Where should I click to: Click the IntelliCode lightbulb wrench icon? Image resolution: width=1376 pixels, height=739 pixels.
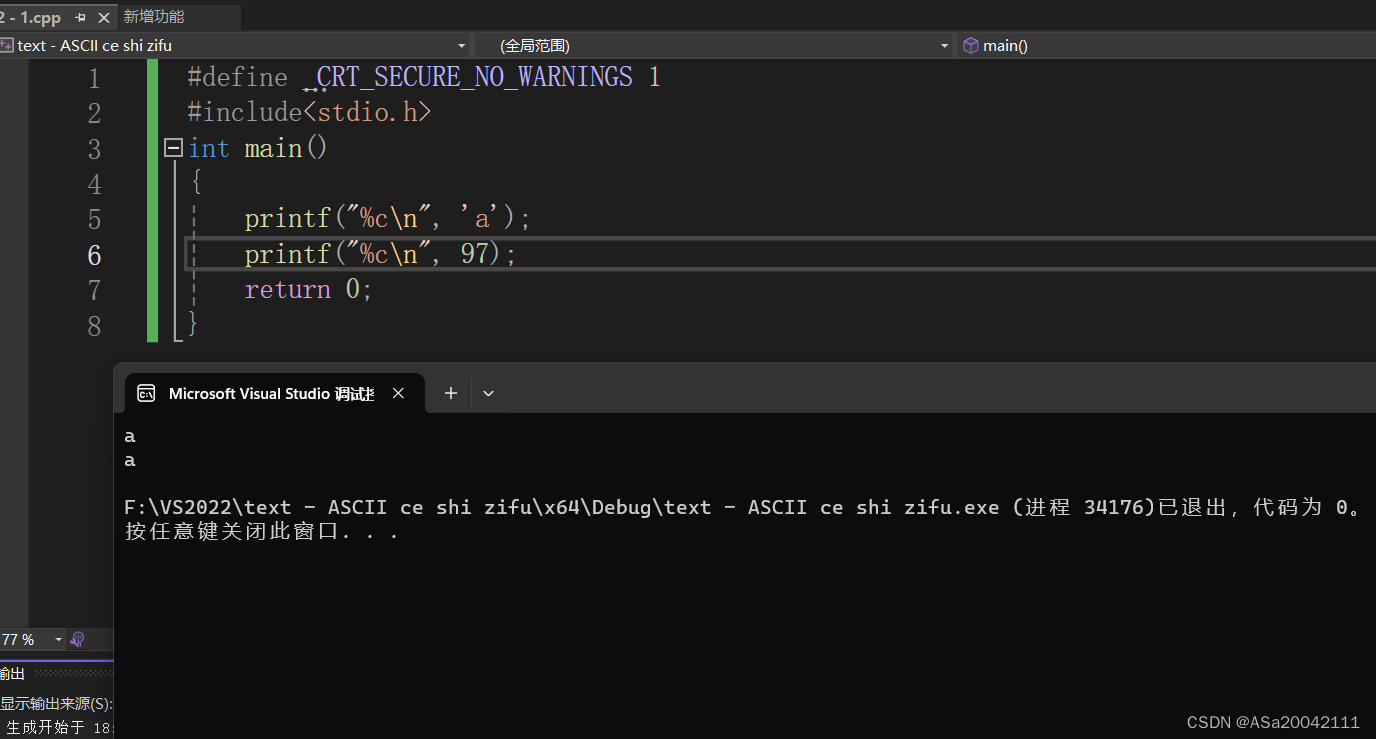click(78, 640)
